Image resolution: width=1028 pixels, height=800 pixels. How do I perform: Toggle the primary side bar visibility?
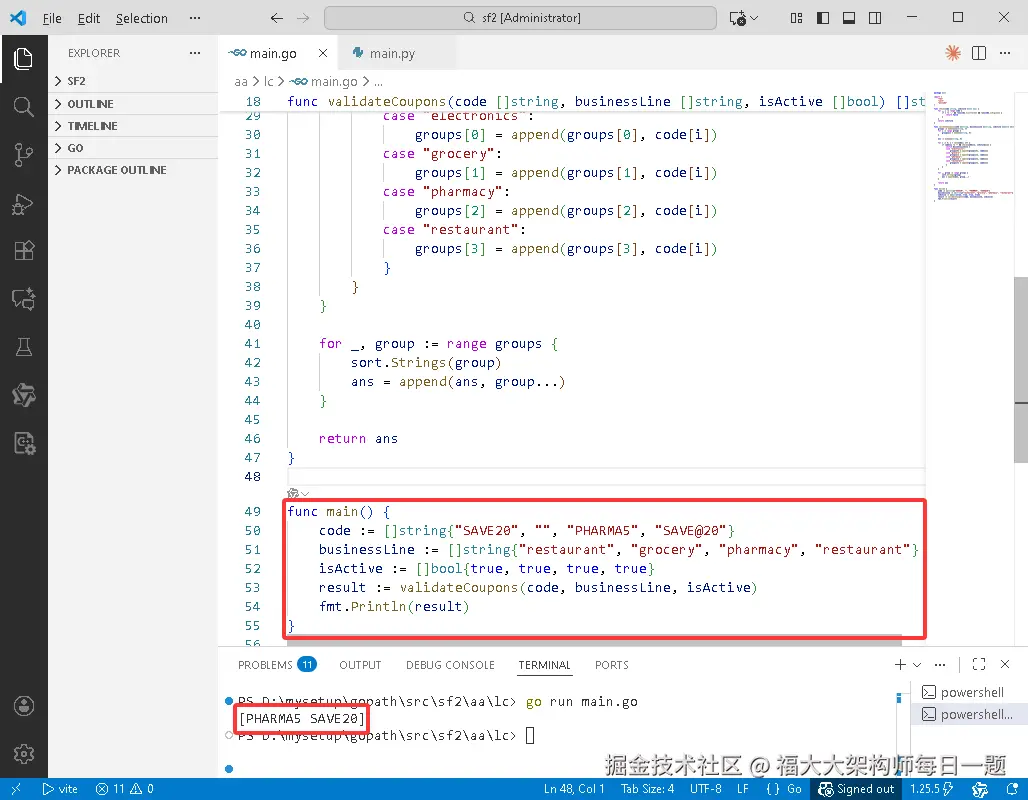(x=822, y=18)
